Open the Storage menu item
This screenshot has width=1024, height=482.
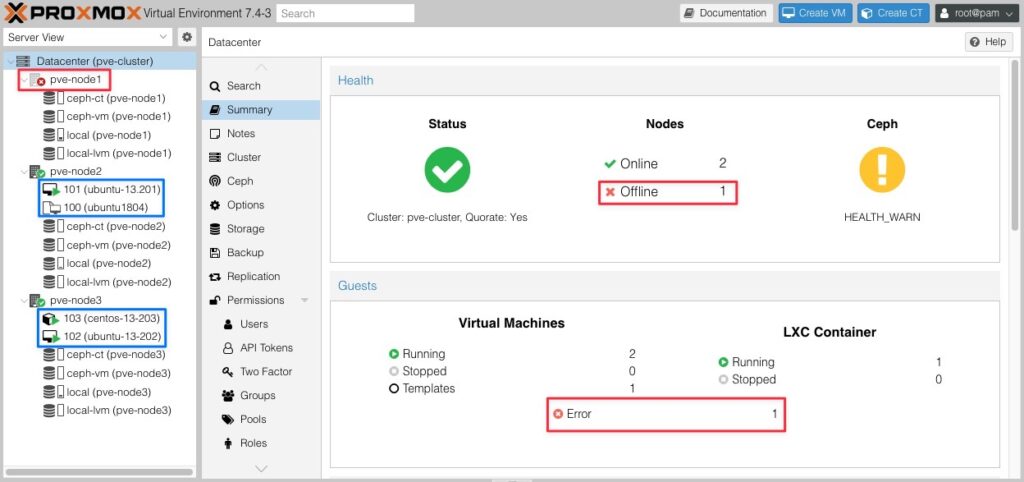point(261,229)
